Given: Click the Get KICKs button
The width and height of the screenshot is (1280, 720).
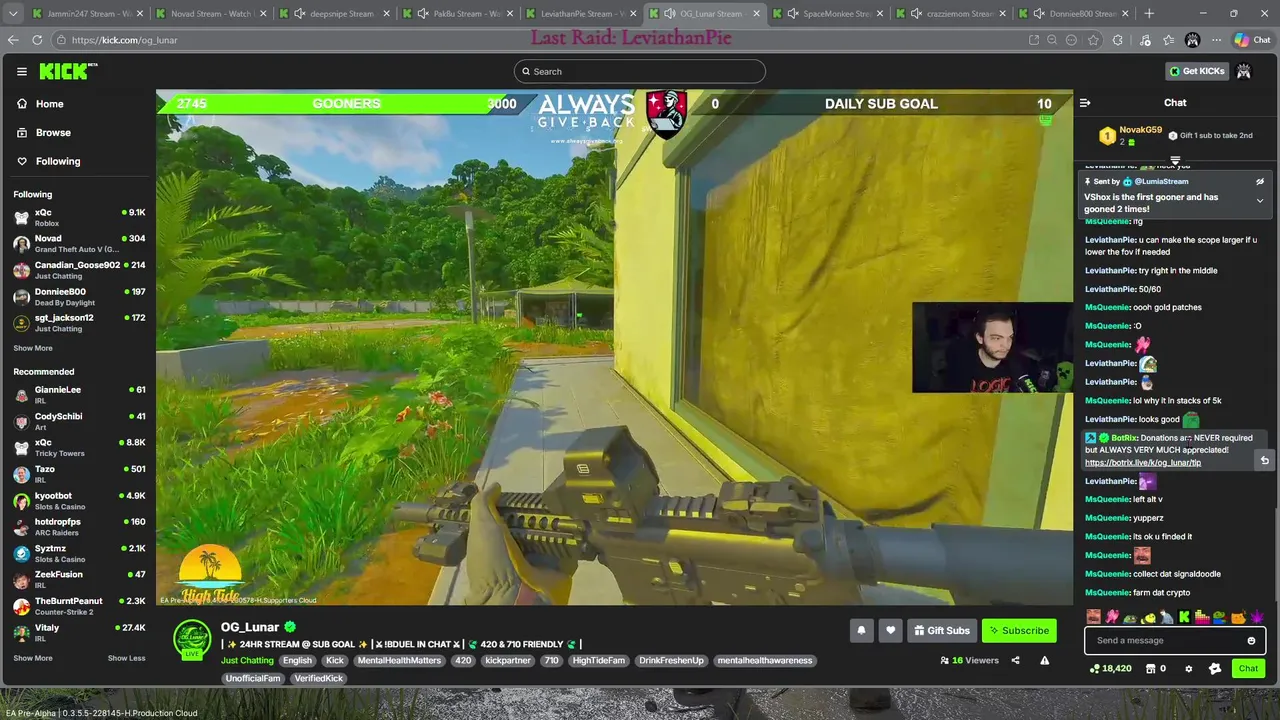Looking at the screenshot, I should pos(1195,71).
